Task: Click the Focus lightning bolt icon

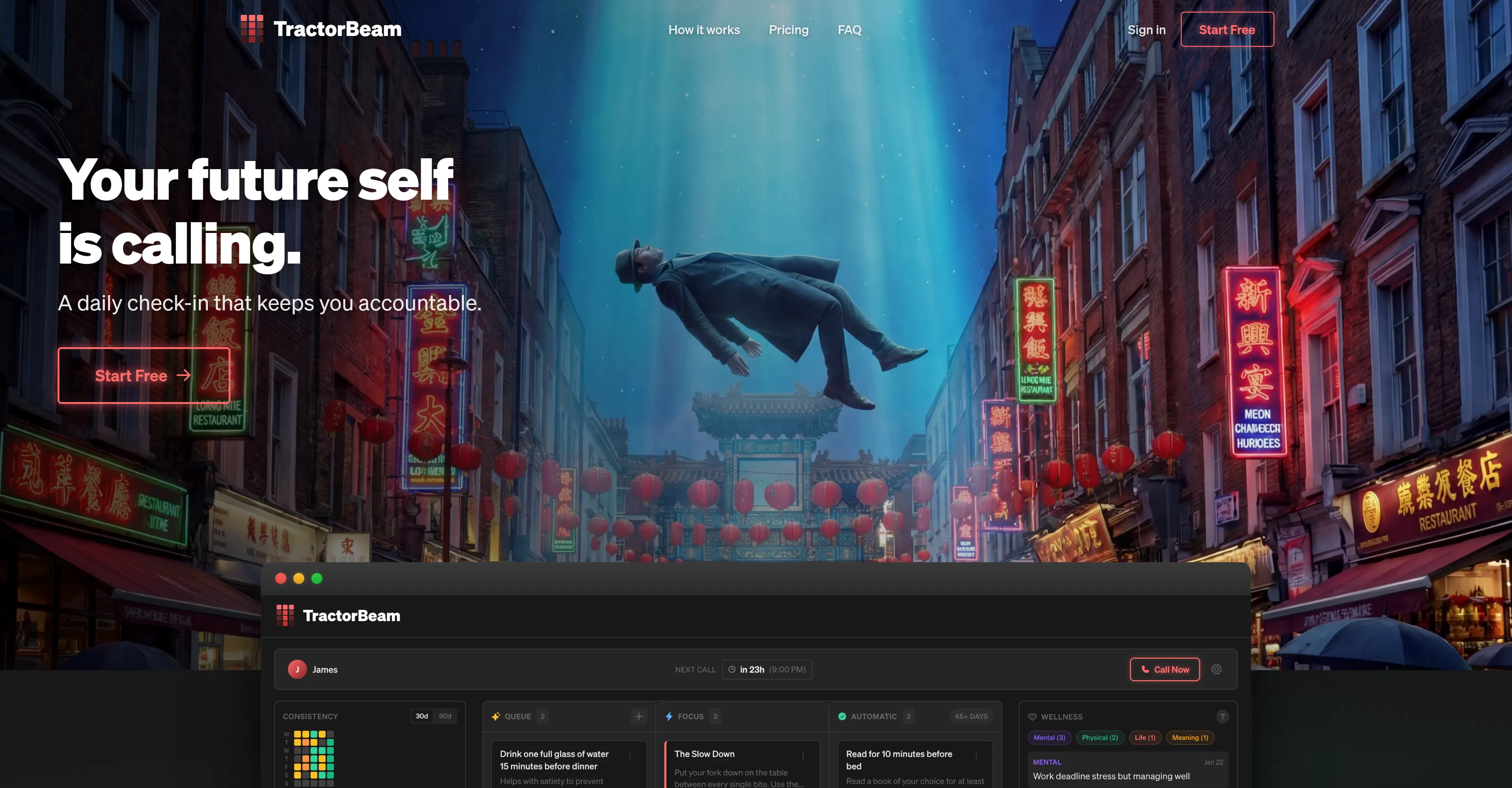Action: pyautogui.click(x=669, y=716)
